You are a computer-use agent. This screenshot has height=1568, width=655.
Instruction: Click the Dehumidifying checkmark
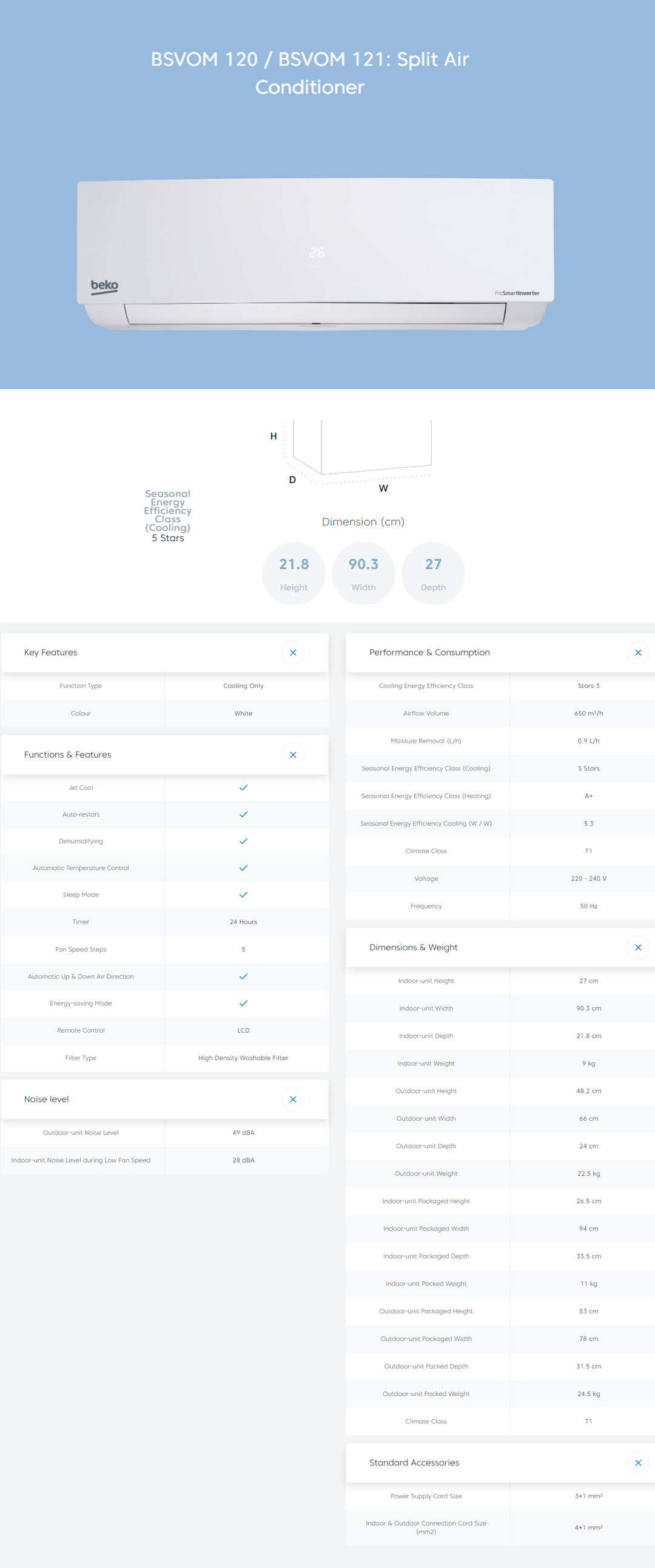point(243,841)
